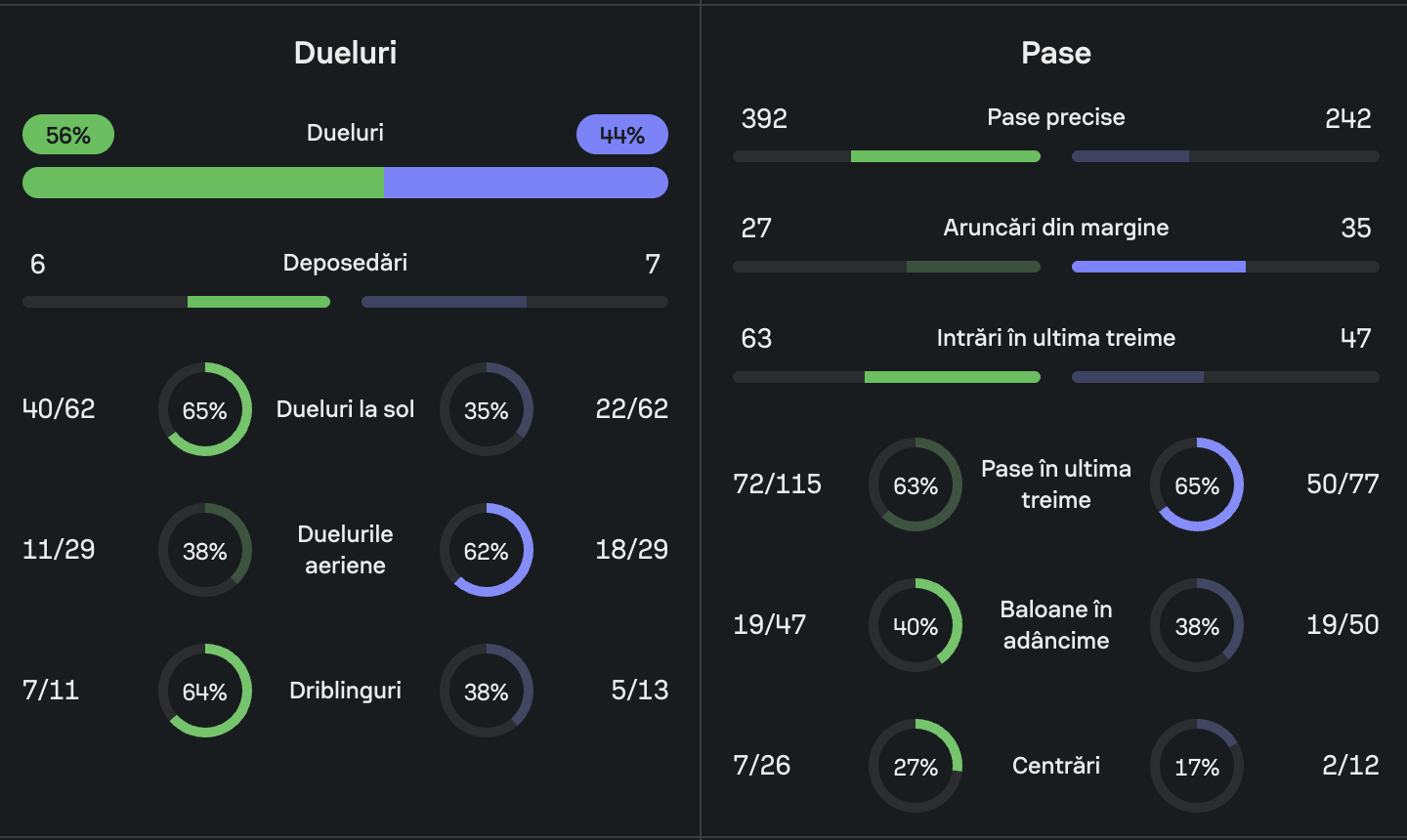This screenshot has width=1407, height=840.
Task: Click the purple 44% Dueluri badge
Action: (x=622, y=135)
